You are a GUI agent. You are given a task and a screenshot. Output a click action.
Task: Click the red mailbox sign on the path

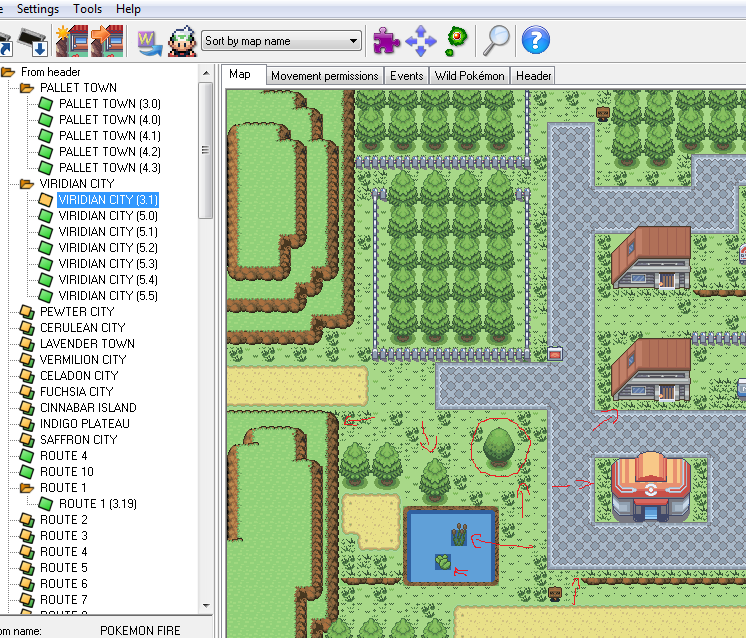pos(555,354)
